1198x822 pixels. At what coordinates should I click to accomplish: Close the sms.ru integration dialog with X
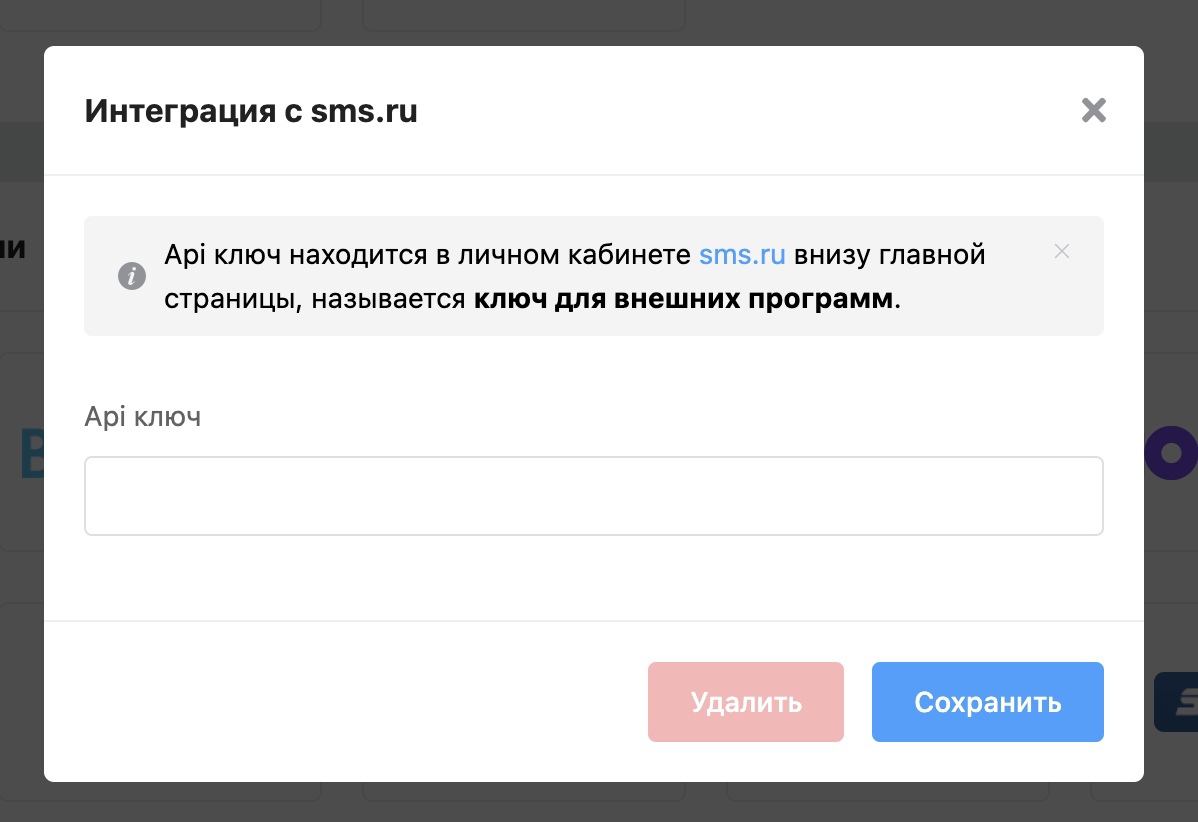coord(1094,110)
